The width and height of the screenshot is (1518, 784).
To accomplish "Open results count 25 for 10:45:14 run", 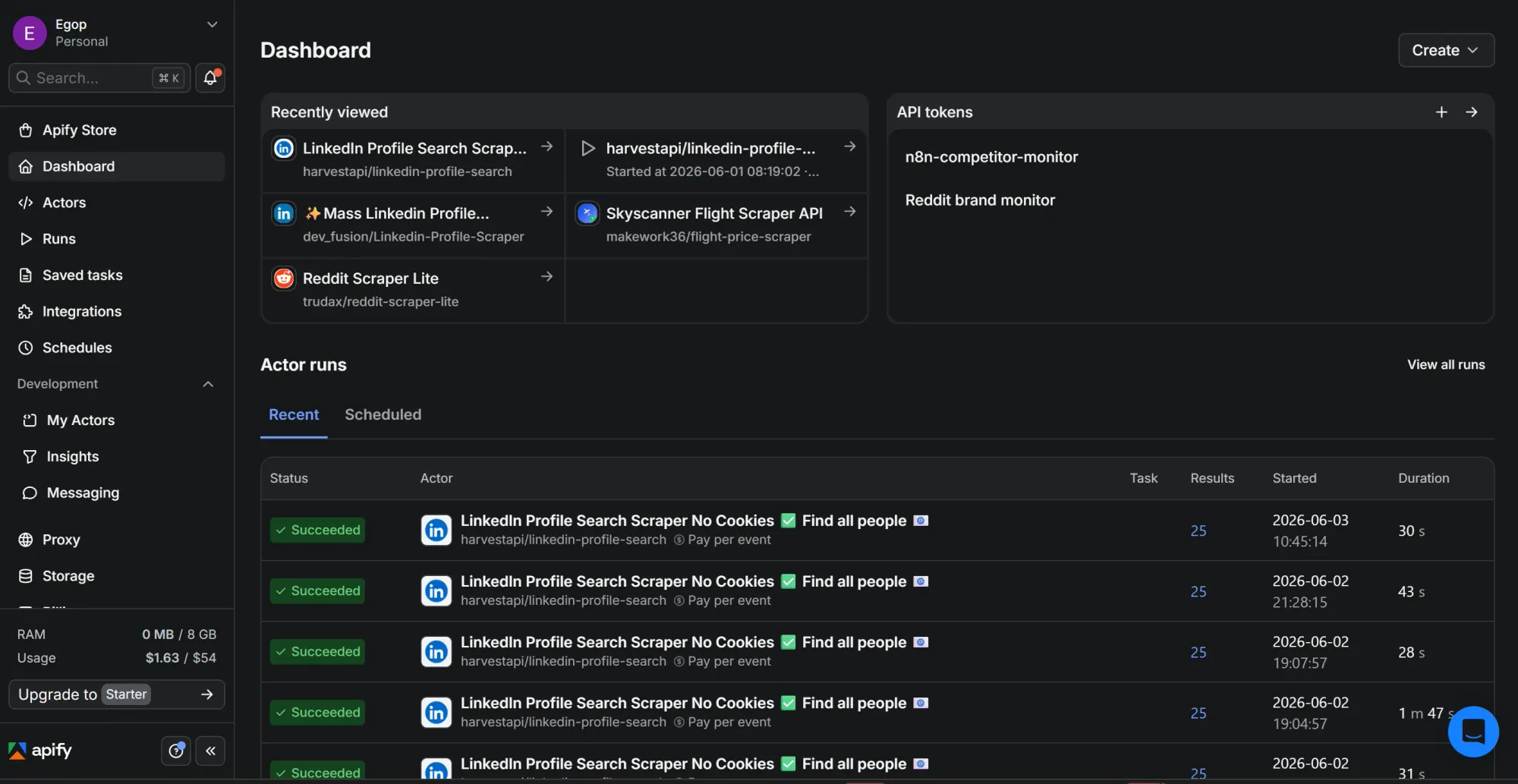I will point(1198,531).
